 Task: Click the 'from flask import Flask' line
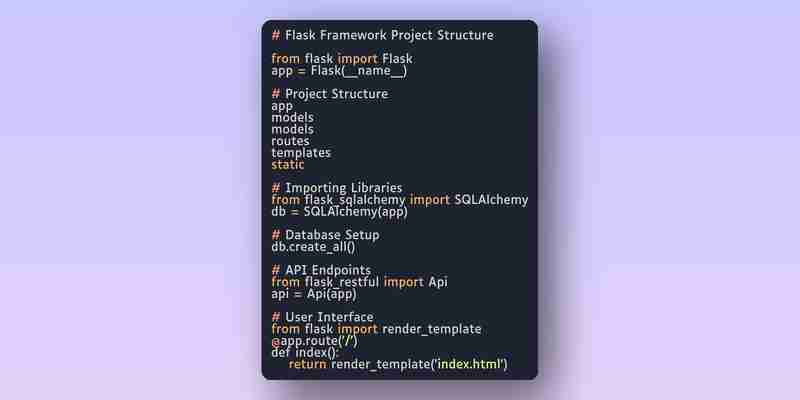point(342,59)
